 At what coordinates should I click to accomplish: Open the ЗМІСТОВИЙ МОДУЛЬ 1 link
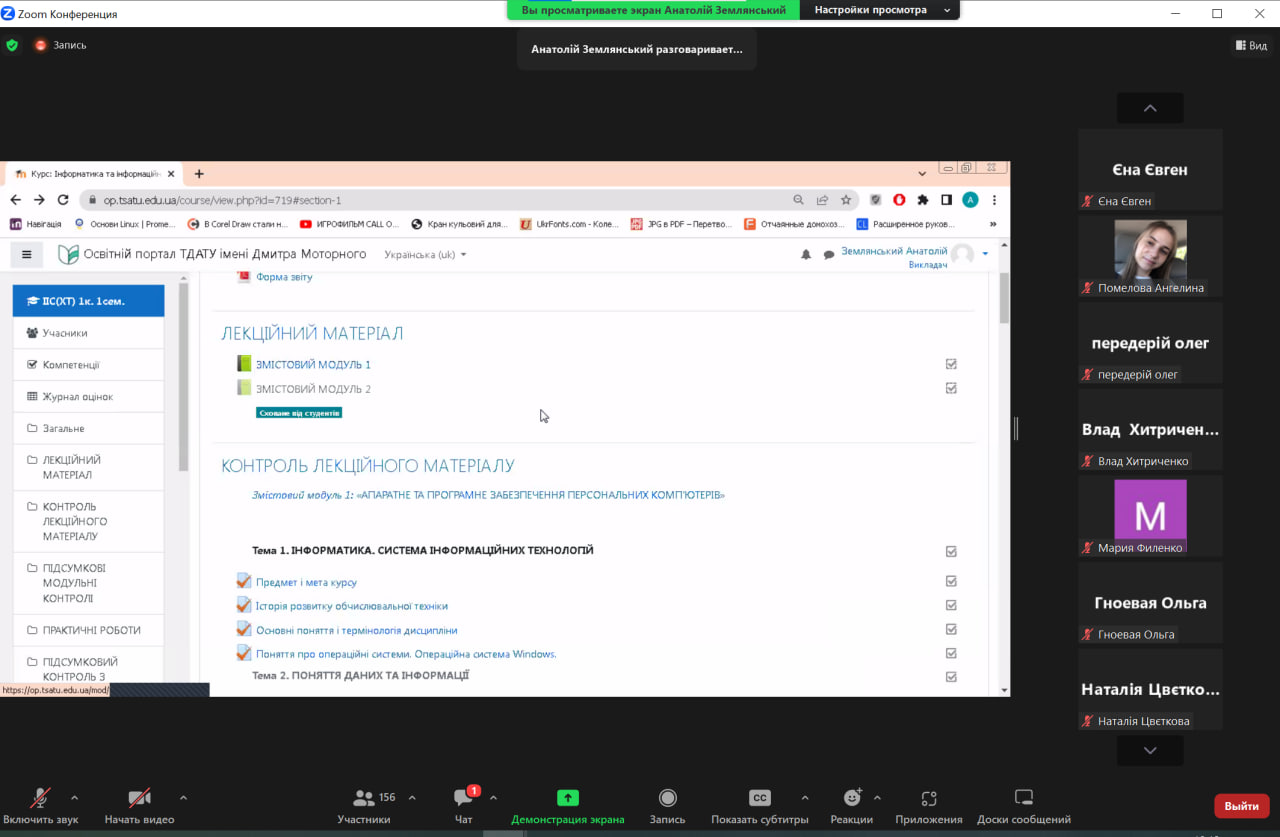(x=313, y=365)
